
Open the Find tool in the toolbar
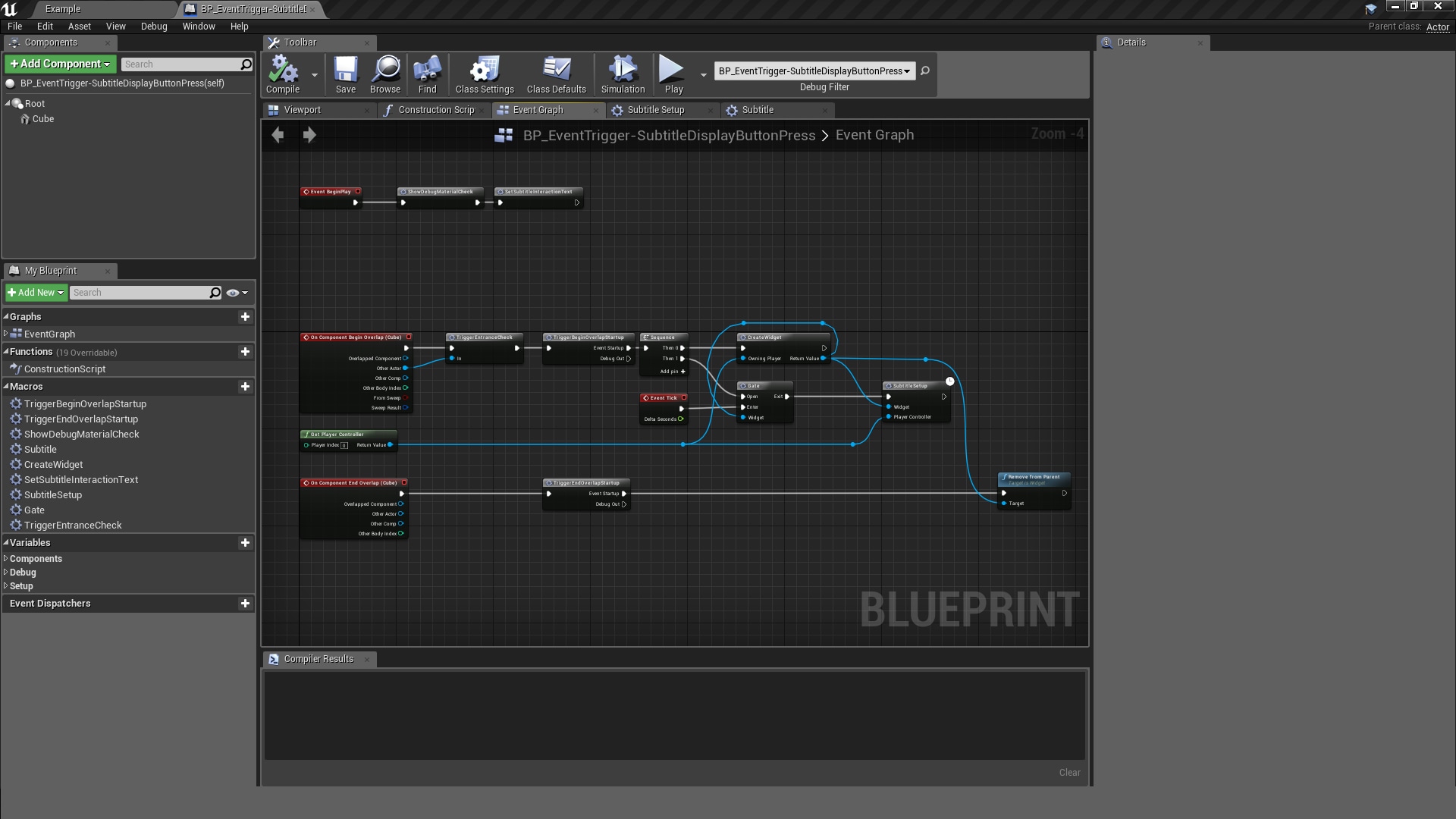tap(427, 74)
